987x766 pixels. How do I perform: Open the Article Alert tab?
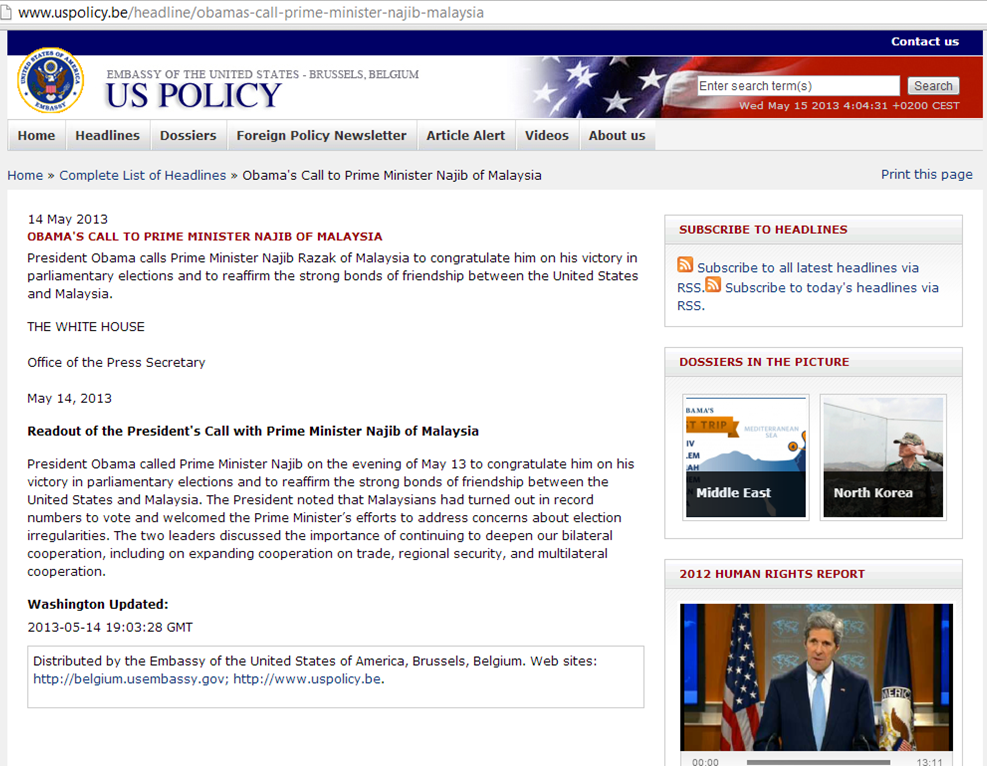pos(466,135)
